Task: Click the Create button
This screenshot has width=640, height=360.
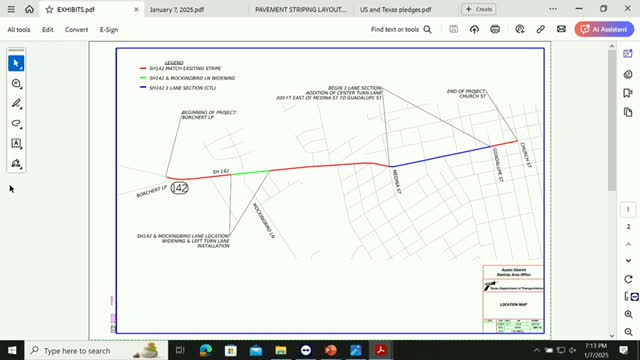Action: click(x=479, y=9)
